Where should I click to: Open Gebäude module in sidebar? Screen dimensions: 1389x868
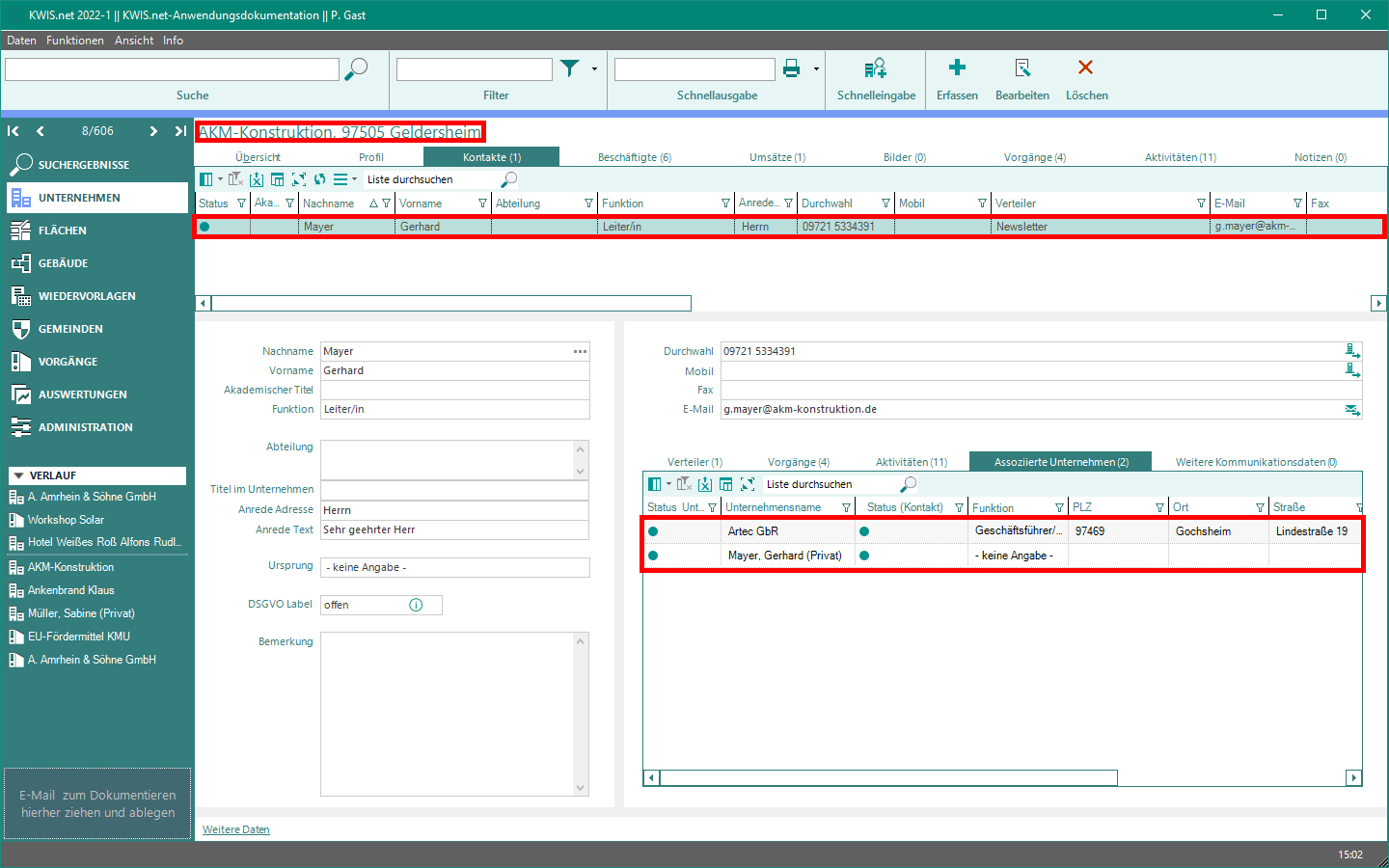click(96, 263)
